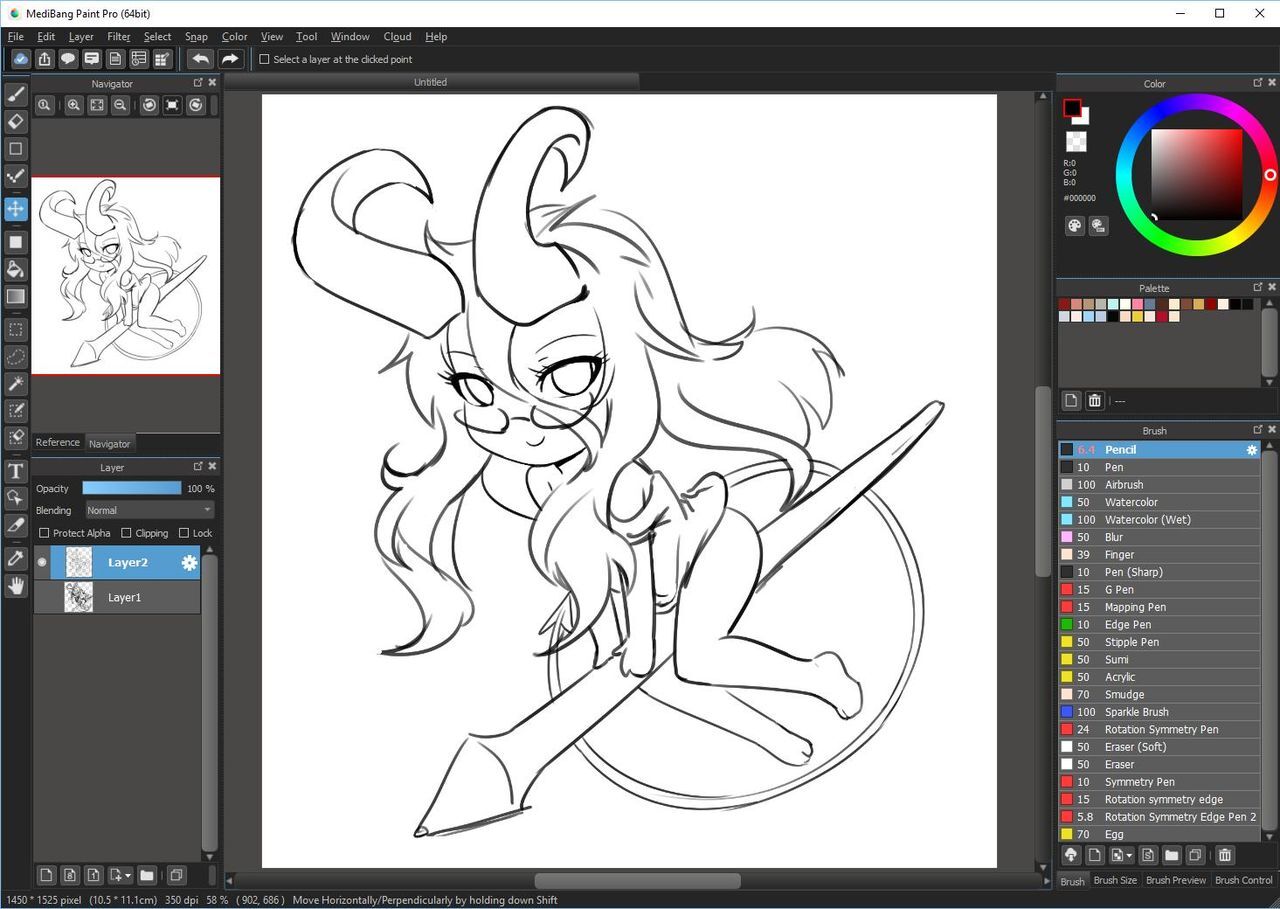Image resolution: width=1280 pixels, height=909 pixels.
Task: Click the Undo arrow in toolbar
Action: [200, 59]
